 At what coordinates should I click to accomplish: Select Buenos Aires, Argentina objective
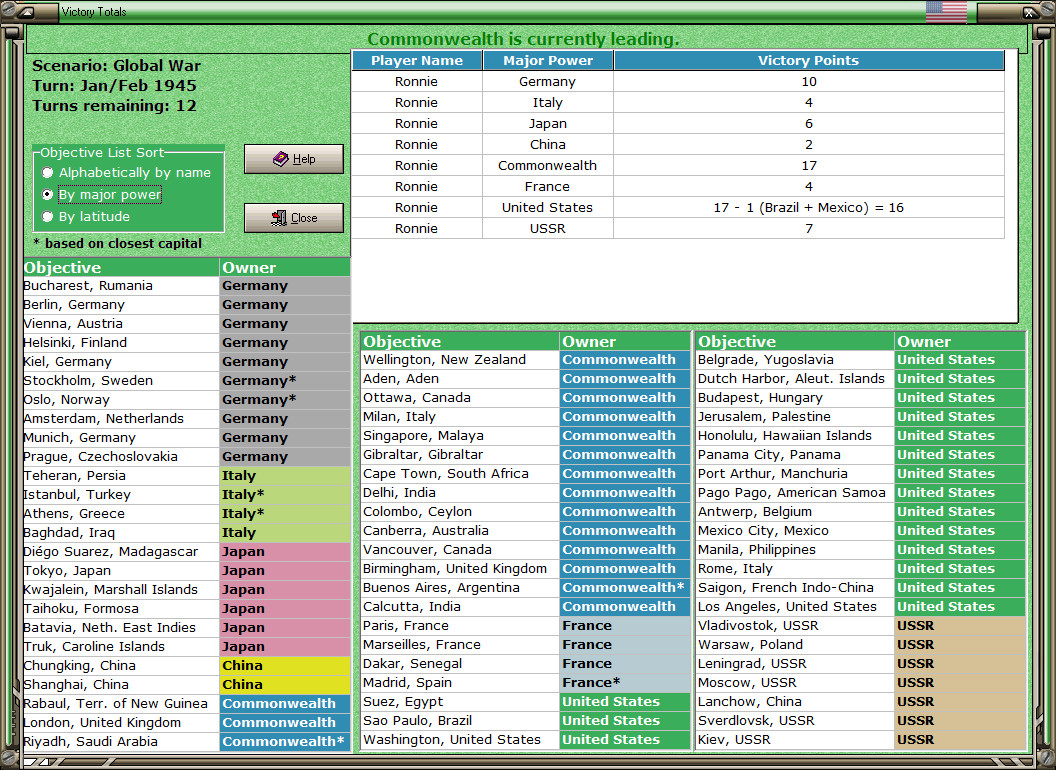point(460,587)
